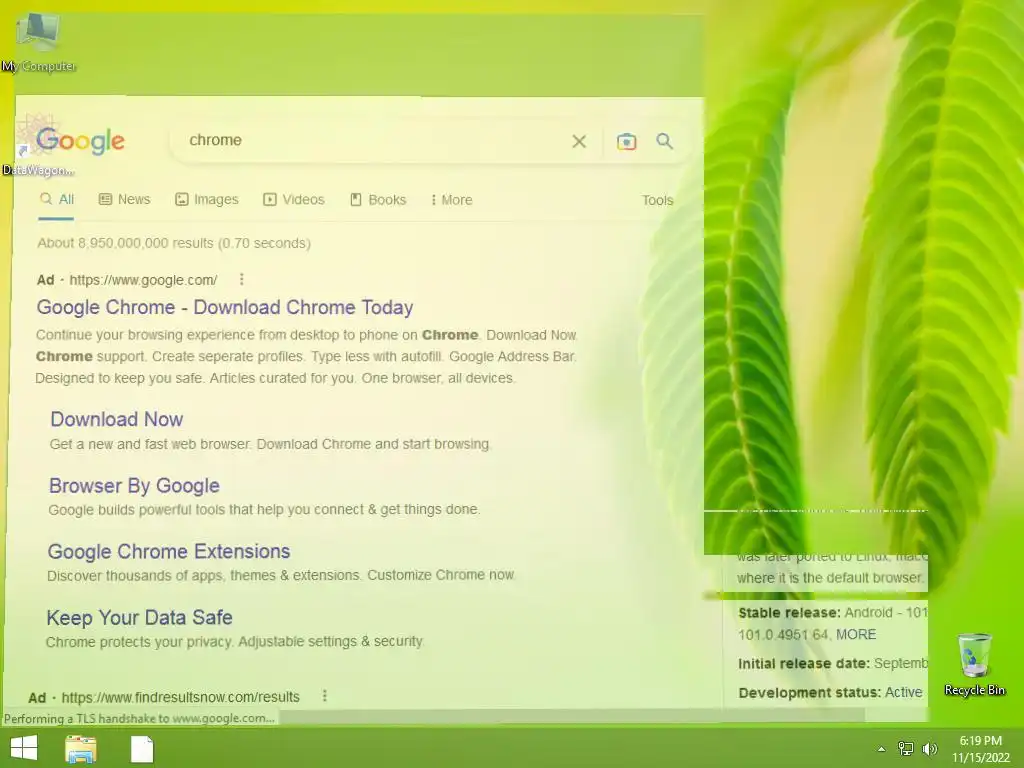The image size is (1024, 768).
Task: Switch to the Images tab
Action: pyautogui.click(x=207, y=199)
